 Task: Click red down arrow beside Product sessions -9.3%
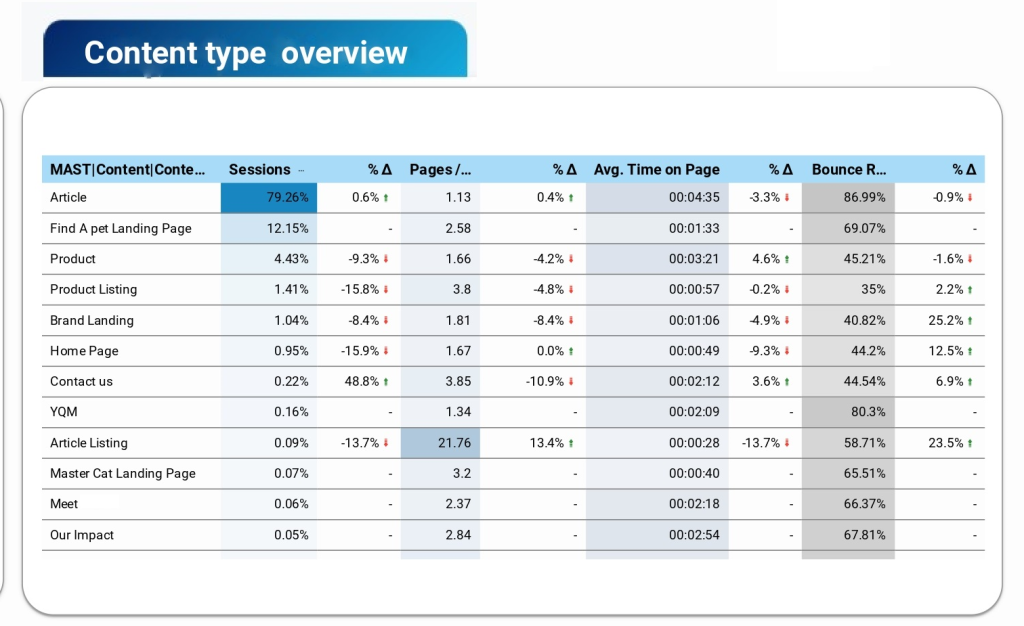386,259
